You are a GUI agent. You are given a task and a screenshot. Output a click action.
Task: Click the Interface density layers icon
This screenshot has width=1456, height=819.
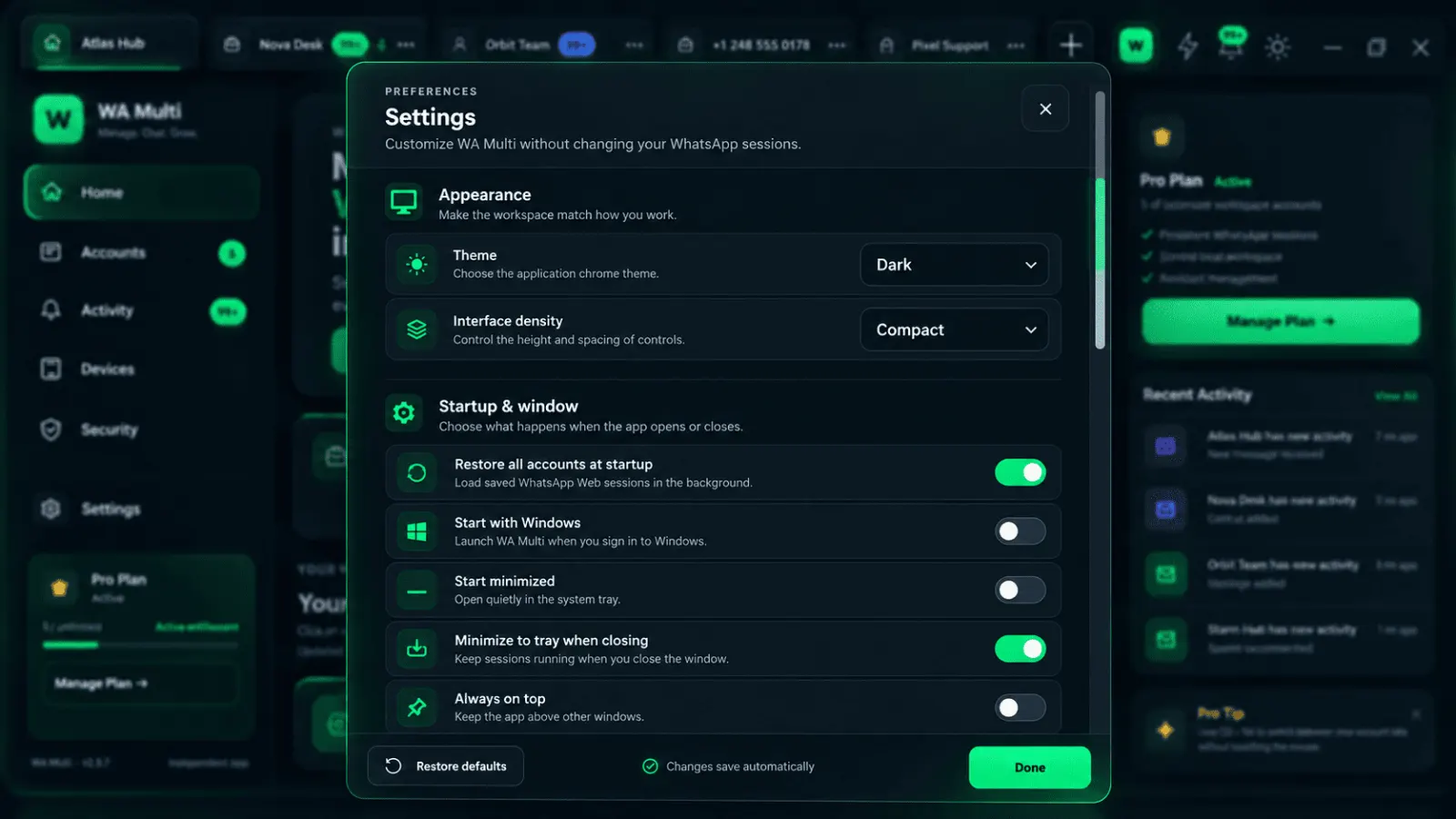pyautogui.click(x=417, y=330)
